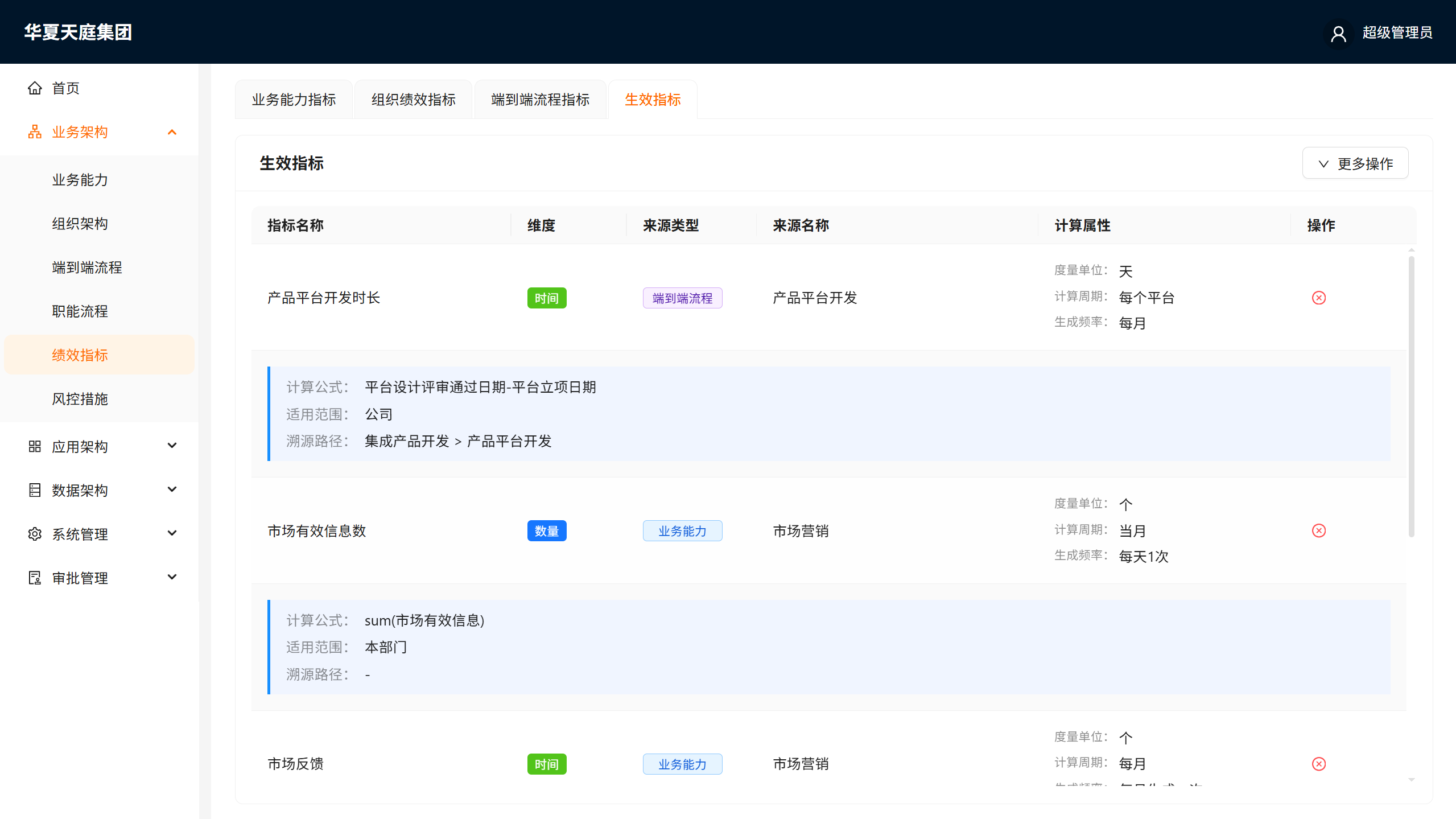This screenshot has width=1456, height=819.
Task: Delete the 产品平台开发时长 indicator row
Action: (x=1319, y=298)
